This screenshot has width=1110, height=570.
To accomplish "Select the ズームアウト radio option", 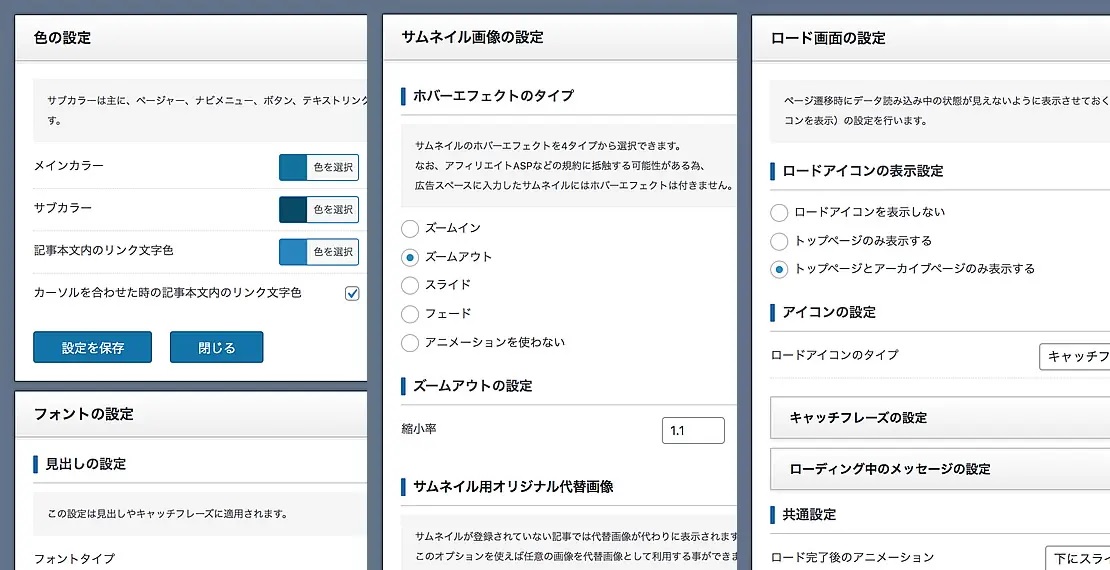I will [410, 257].
